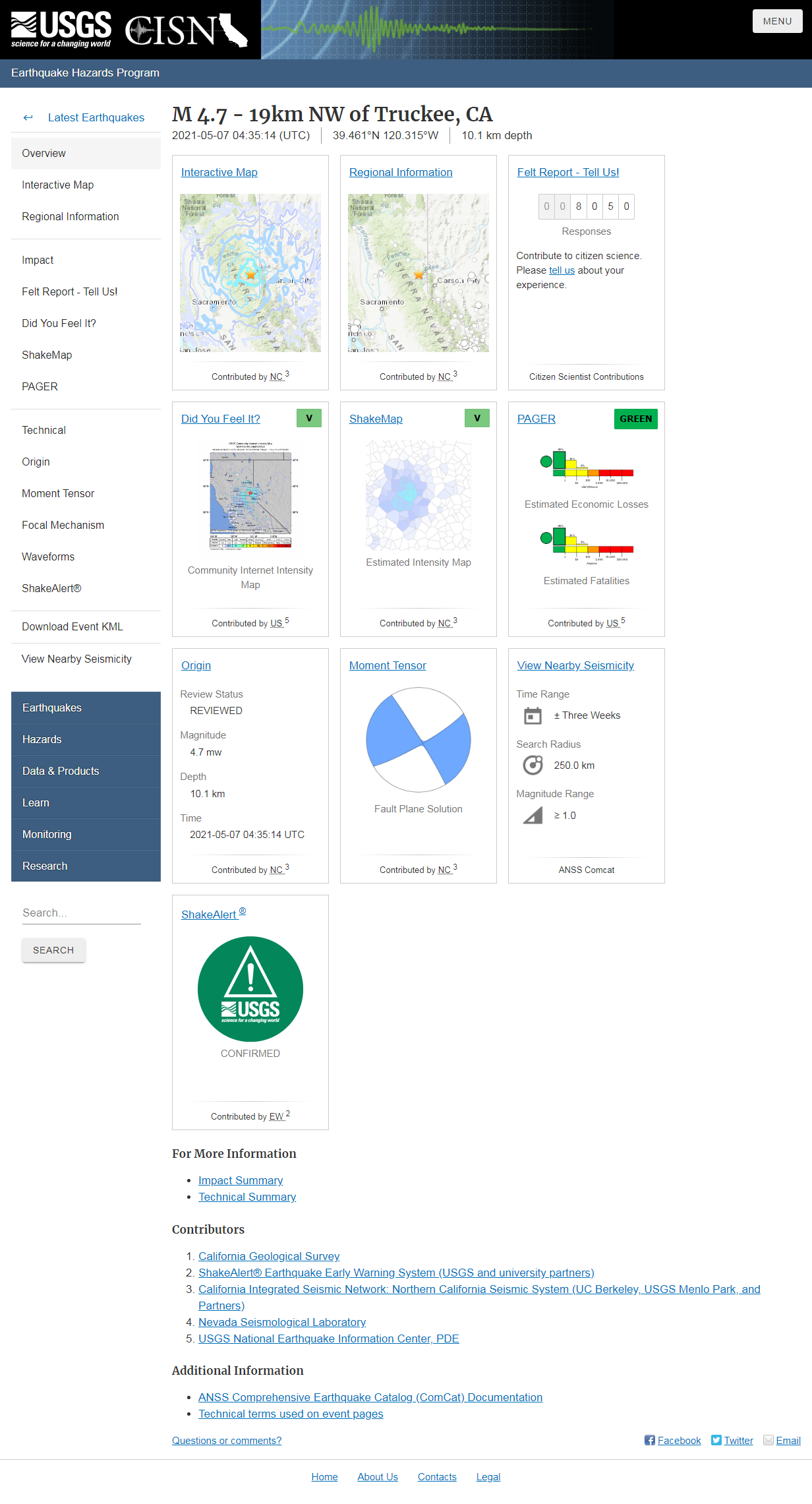Expand the Data & Products section
The height and width of the screenshot is (1504, 812).
[86, 771]
